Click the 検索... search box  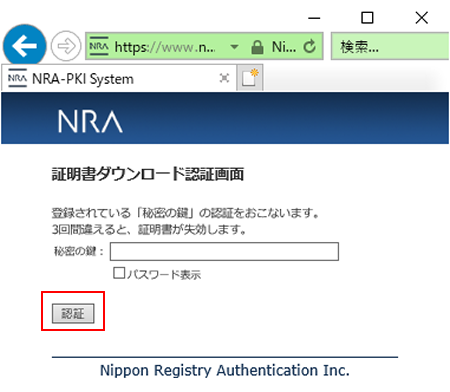(390, 46)
